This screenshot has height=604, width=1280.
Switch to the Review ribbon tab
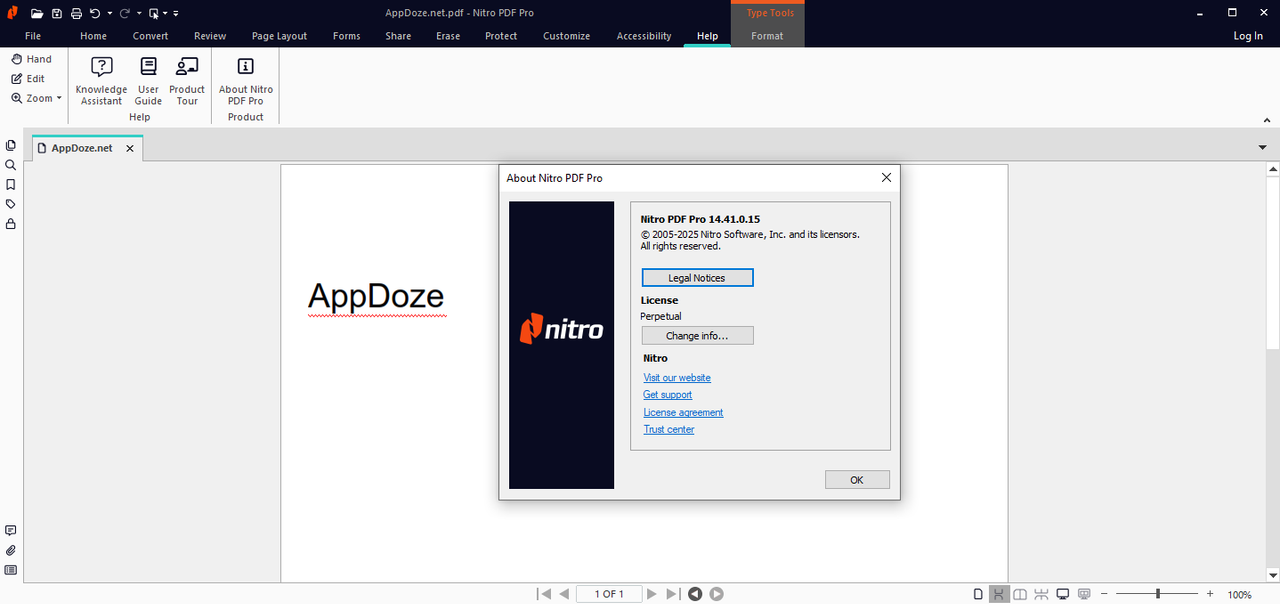(x=210, y=36)
